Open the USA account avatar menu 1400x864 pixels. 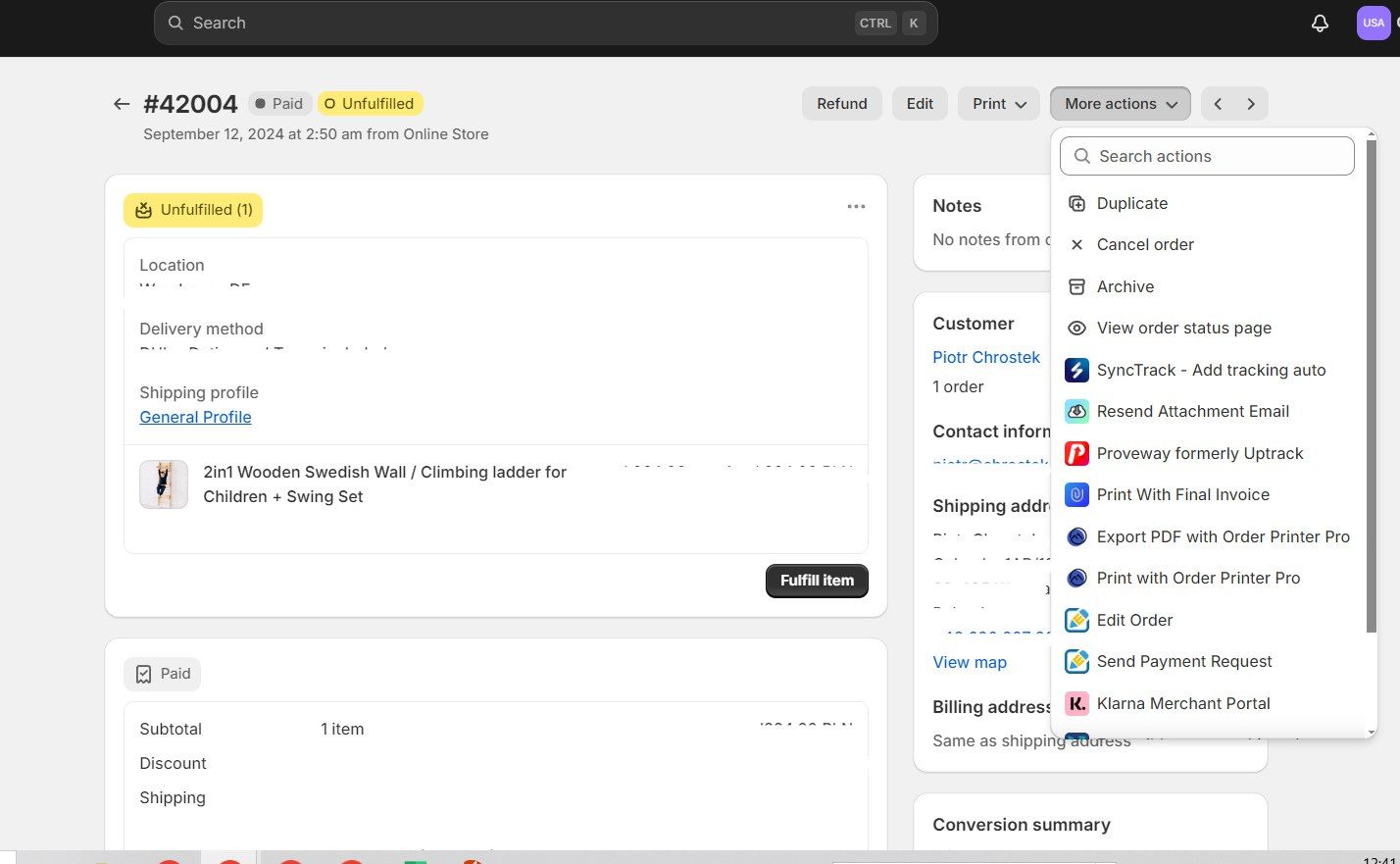[x=1374, y=23]
